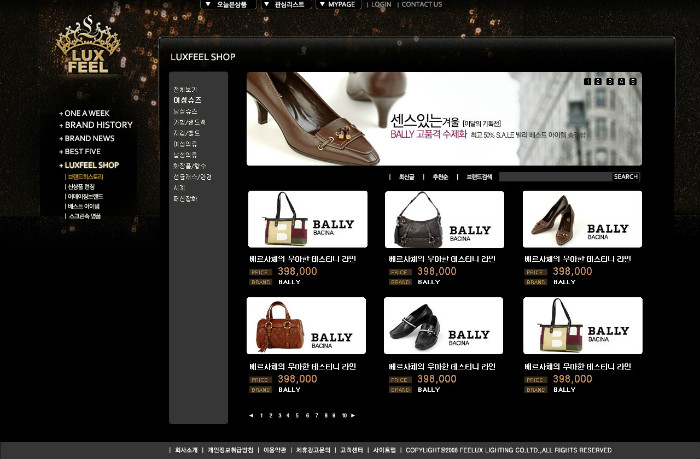Choose 가방/핸드백 in the category list

[x=189, y=122]
